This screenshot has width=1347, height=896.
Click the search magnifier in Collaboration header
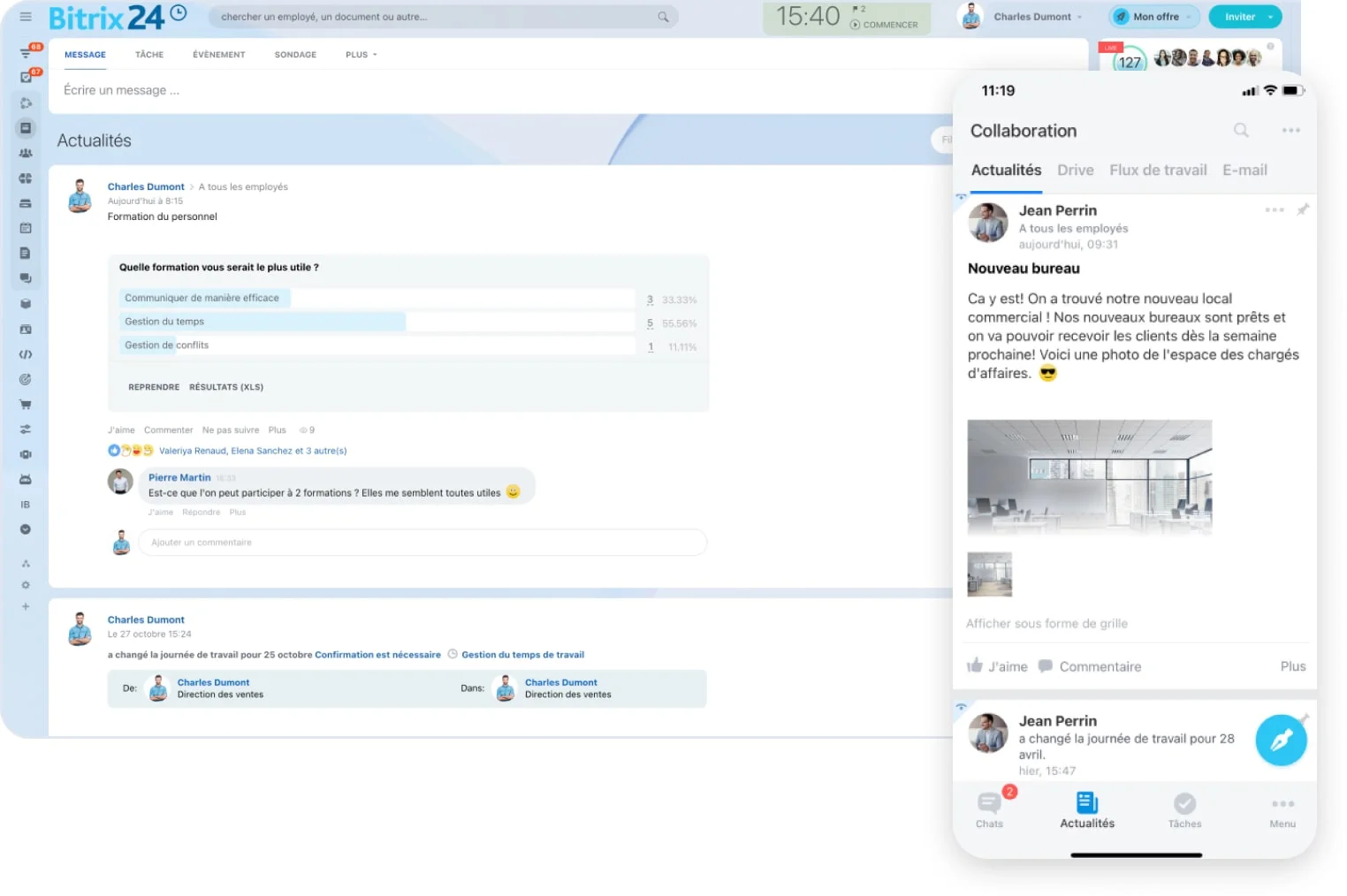[1241, 130]
